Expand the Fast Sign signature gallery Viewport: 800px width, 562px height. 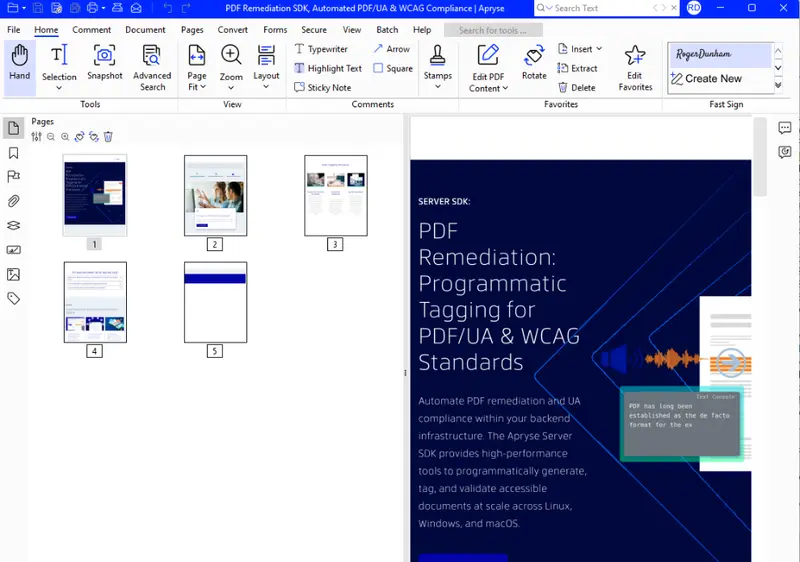click(778, 85)
